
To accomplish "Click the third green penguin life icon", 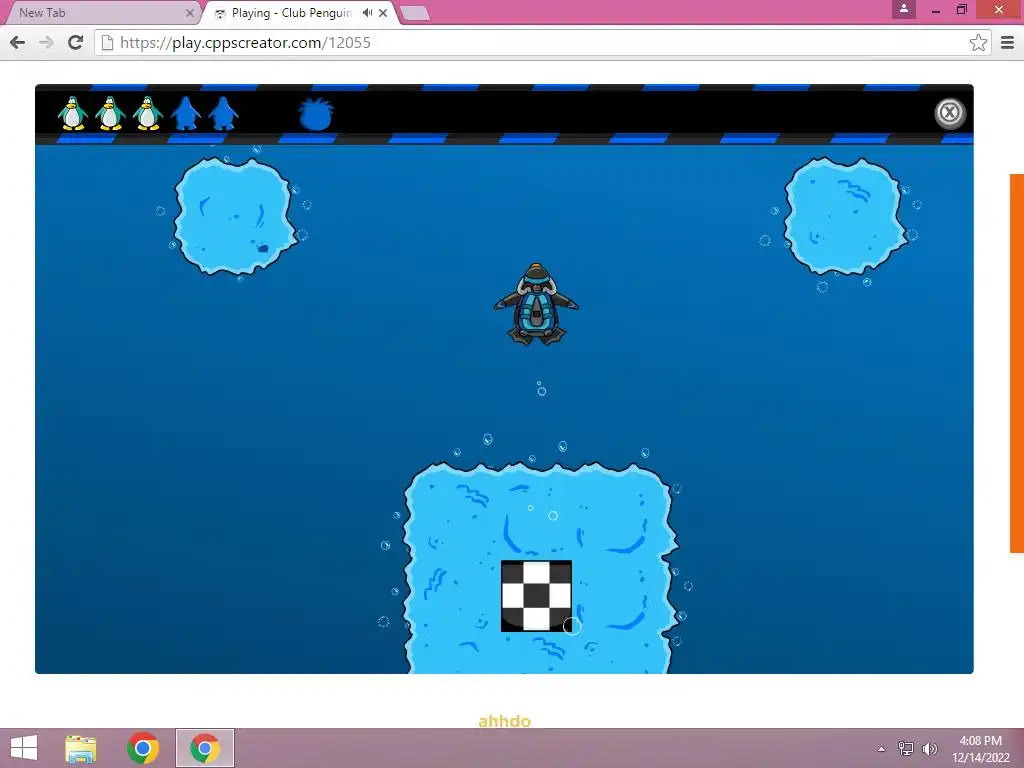I will [x=148, y=113].
